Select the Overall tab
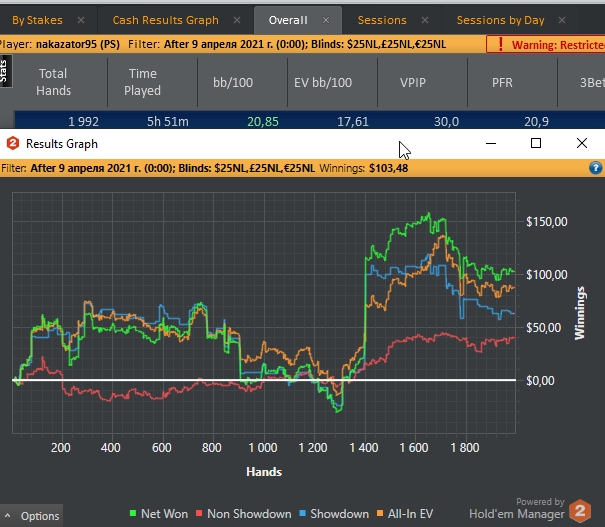Viewport: 605px width, 527px height. [288, 20]
